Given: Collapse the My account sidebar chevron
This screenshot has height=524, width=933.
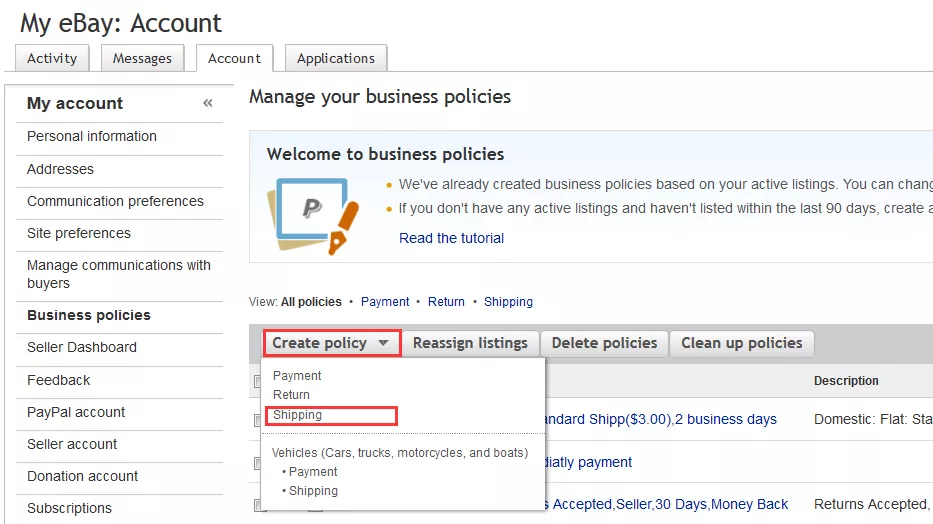Looking at the screenshot, I should point(208,103).
